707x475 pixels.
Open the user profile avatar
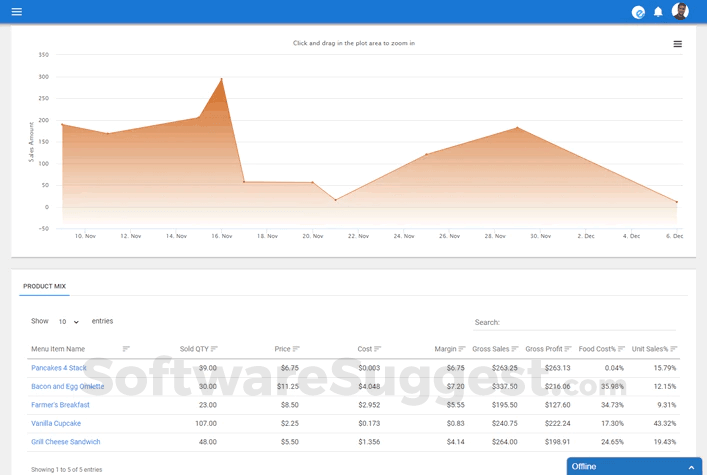(x=680, y=12)
